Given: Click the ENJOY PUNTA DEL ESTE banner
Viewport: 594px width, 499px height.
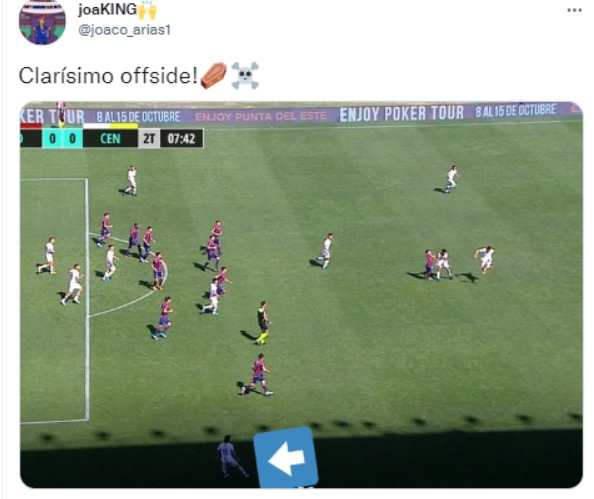Looking at the screenshot, I should (261, 116).
